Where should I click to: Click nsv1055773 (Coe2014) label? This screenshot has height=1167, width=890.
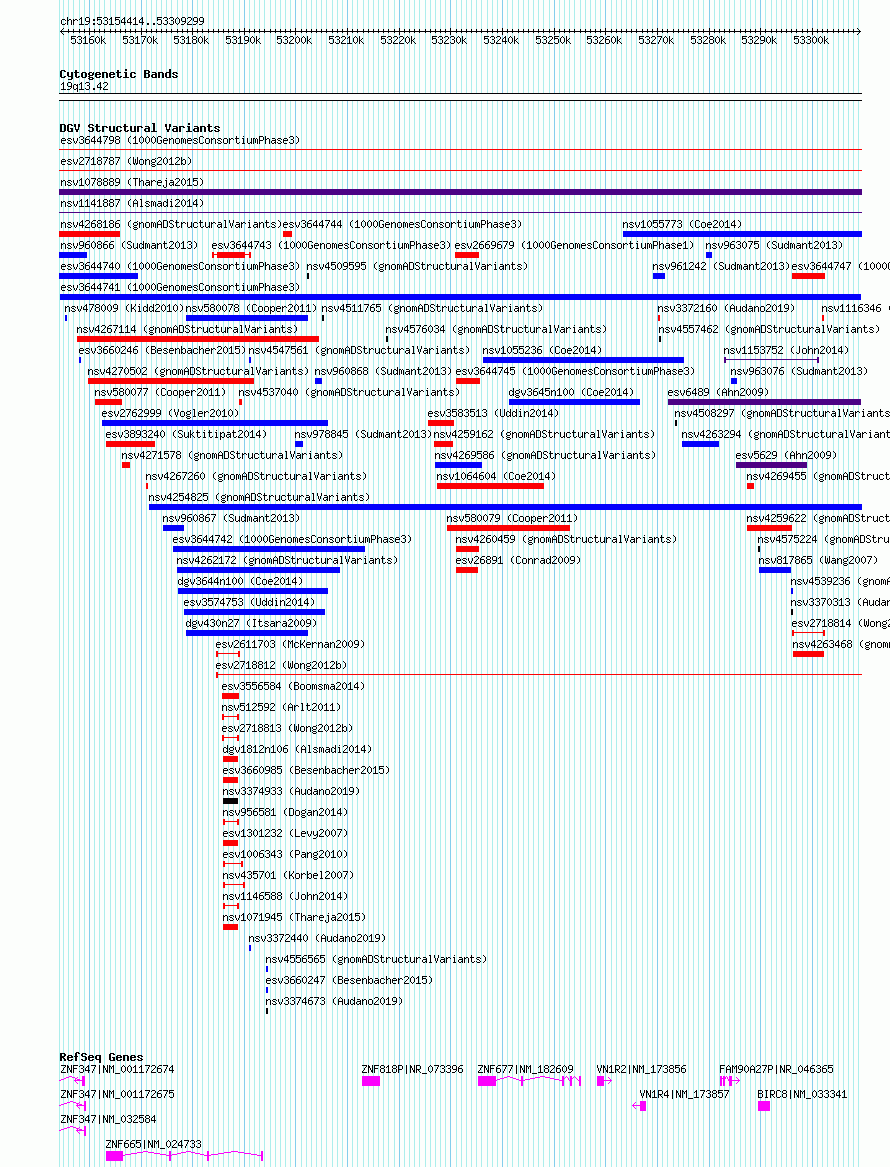coord(682,224)
